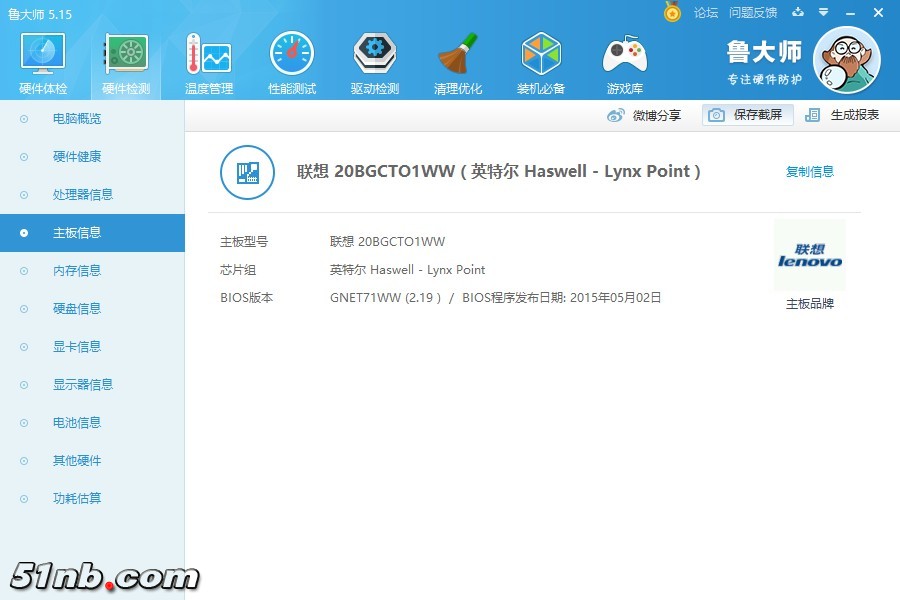This screenshot has width=900, height=600.
Task: Click the gold medal icon in title bar
Action: (672, 12)
